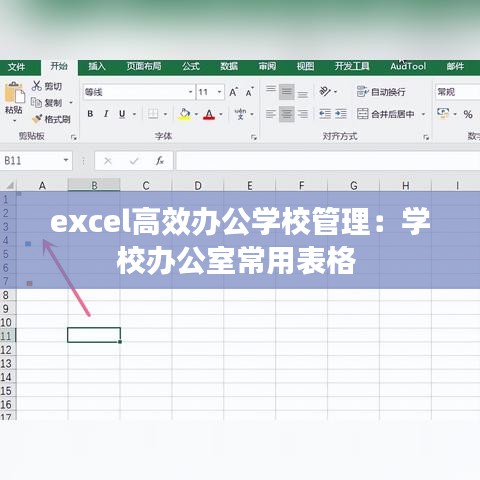
Task: Select the active cell B11
Action: click(x=94, y=335)
